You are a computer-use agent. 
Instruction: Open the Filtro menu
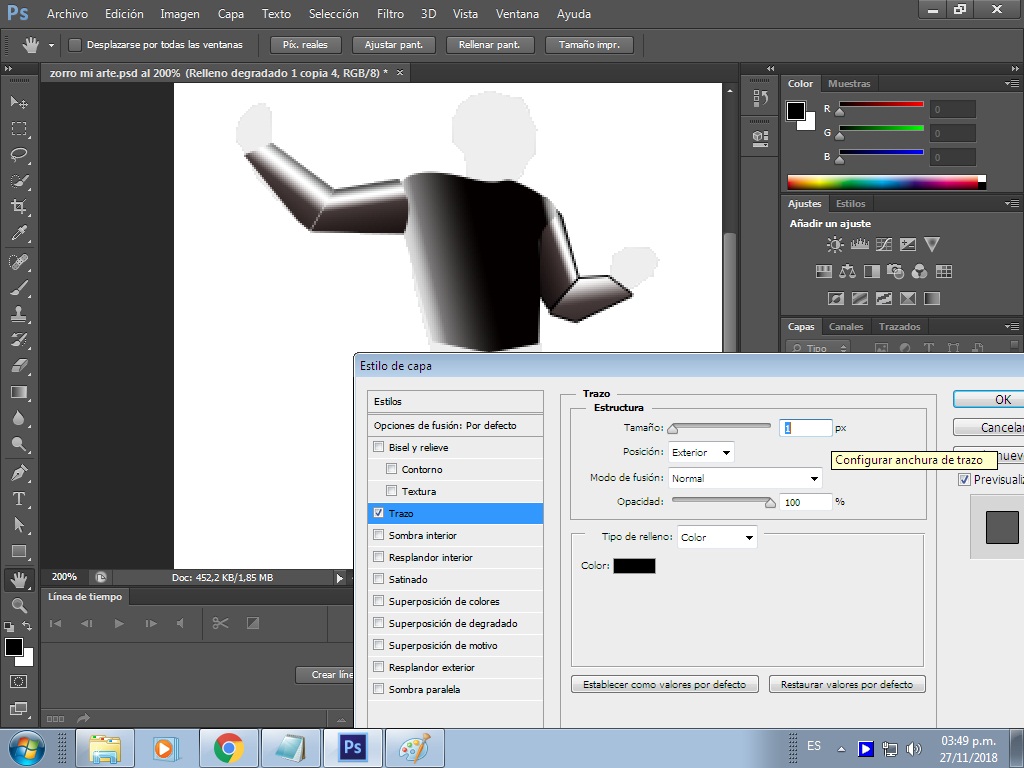[391, 14]
